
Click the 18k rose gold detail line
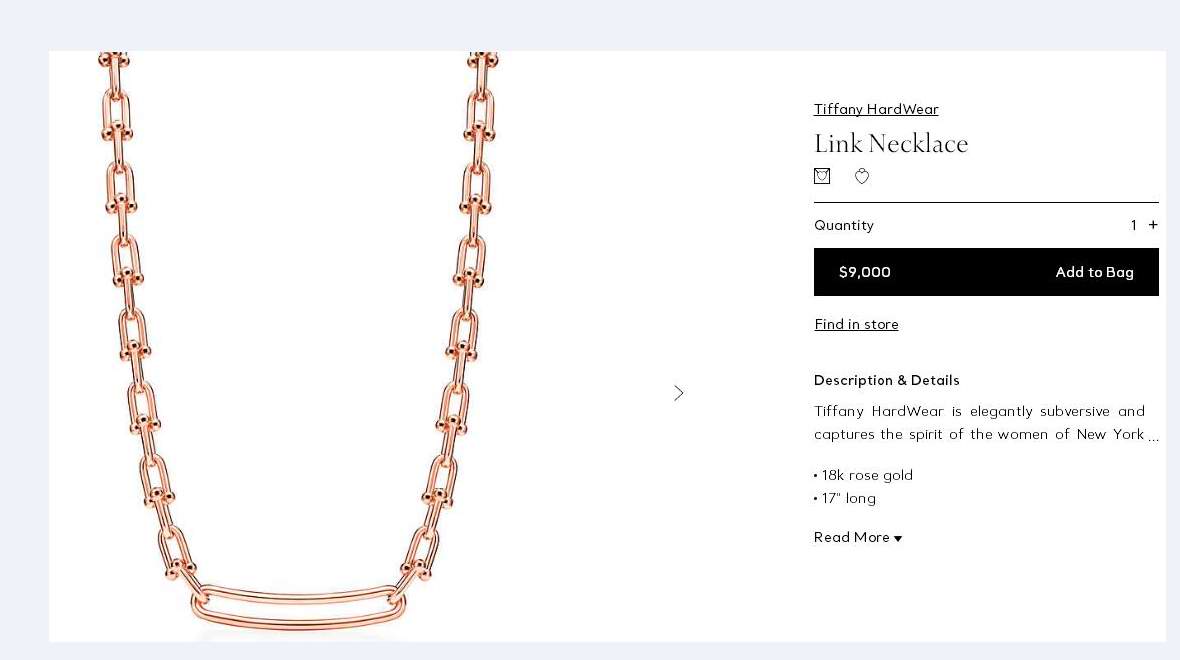[863, 475]
